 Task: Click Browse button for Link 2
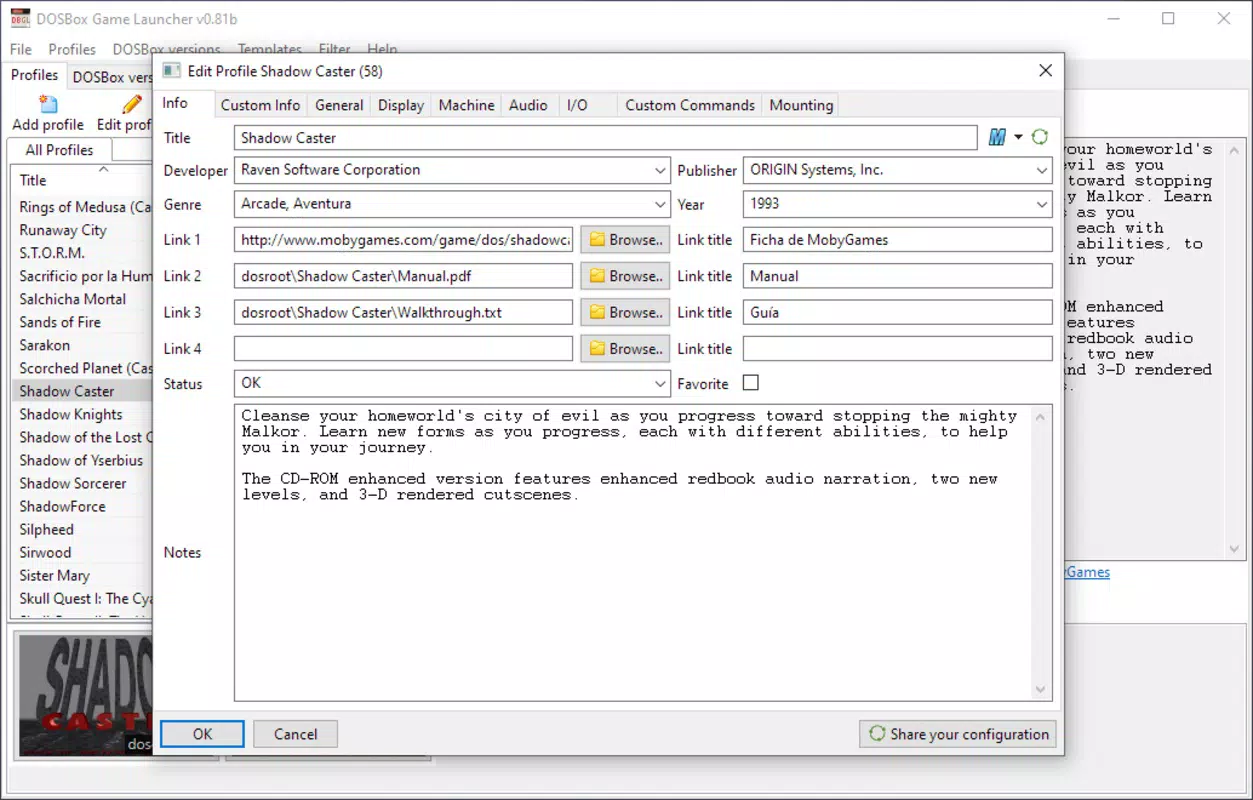625,276
